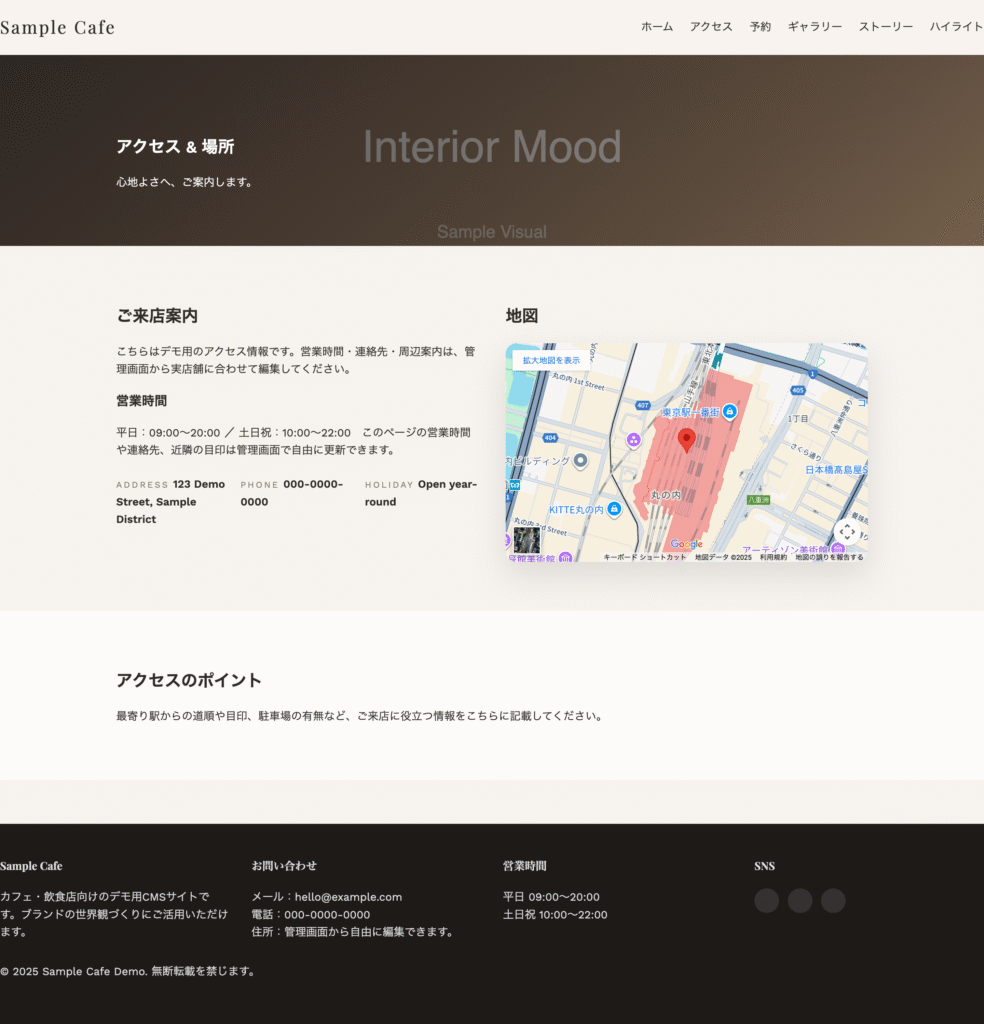Select 予約 in the top navigation
984x1024 pixels.
click(x=761, y=27)
